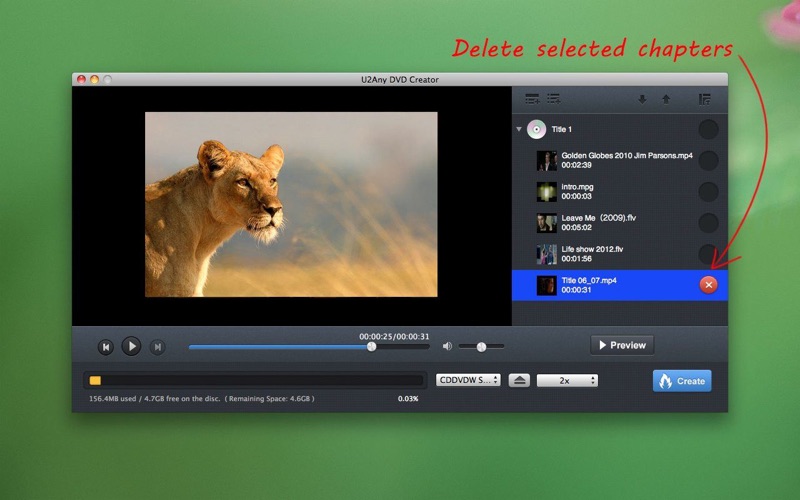
Task: Click the add chapter list icon
Action: coord(554,99)
